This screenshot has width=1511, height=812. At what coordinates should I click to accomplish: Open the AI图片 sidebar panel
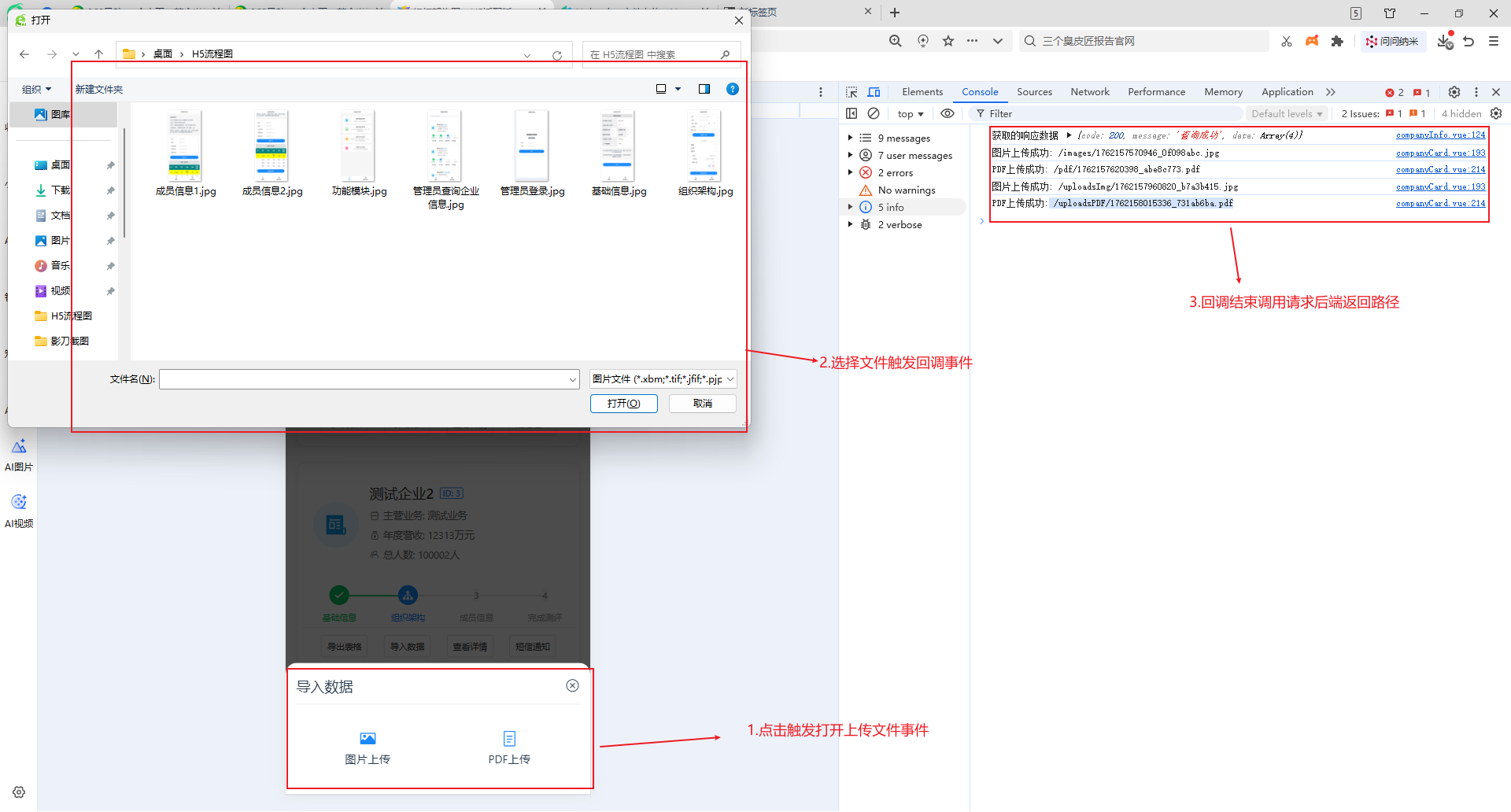(x=19, y=454)
